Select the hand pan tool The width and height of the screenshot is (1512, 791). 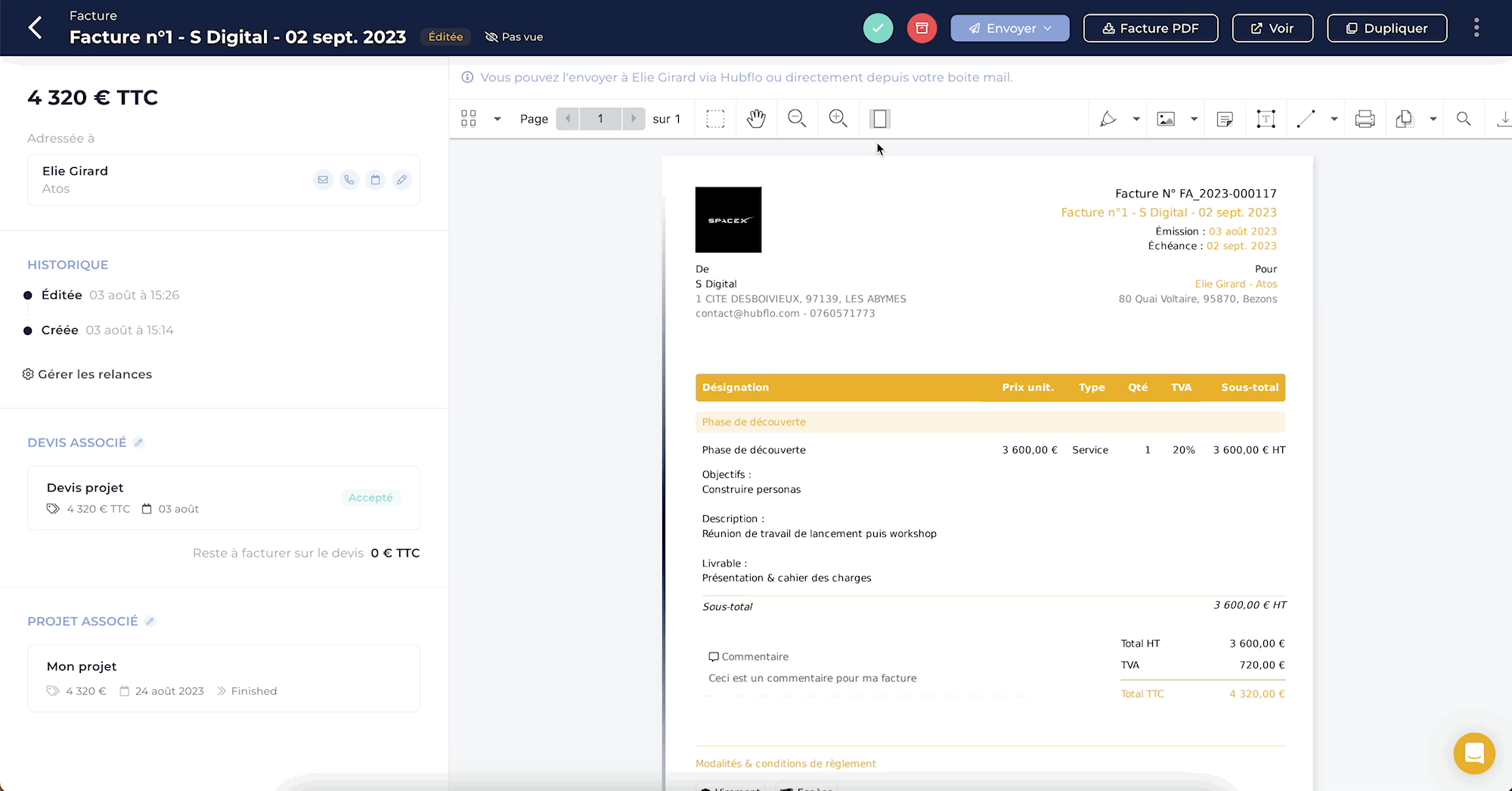[x=756, y=119]
